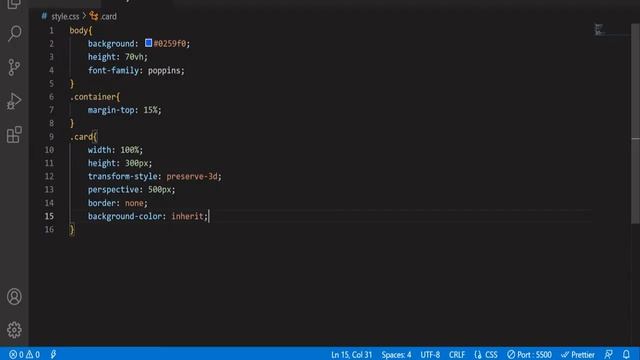640x360 pixels.
Task: Click the .card breadcrumb symbol
Action: pos(103,16)
